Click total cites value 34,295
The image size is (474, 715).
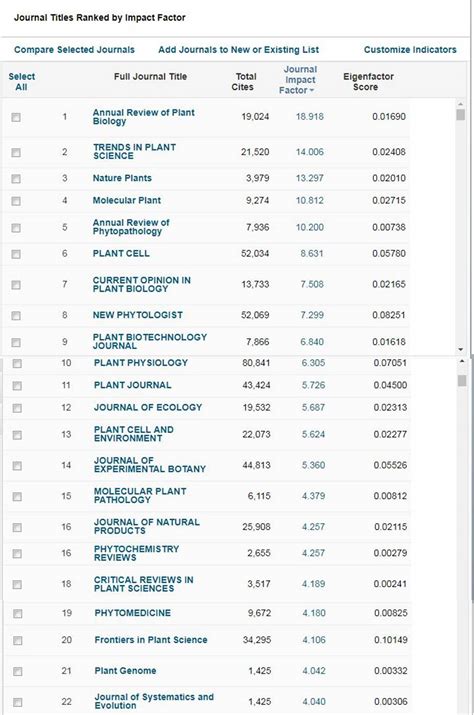(x=257, y=640)
